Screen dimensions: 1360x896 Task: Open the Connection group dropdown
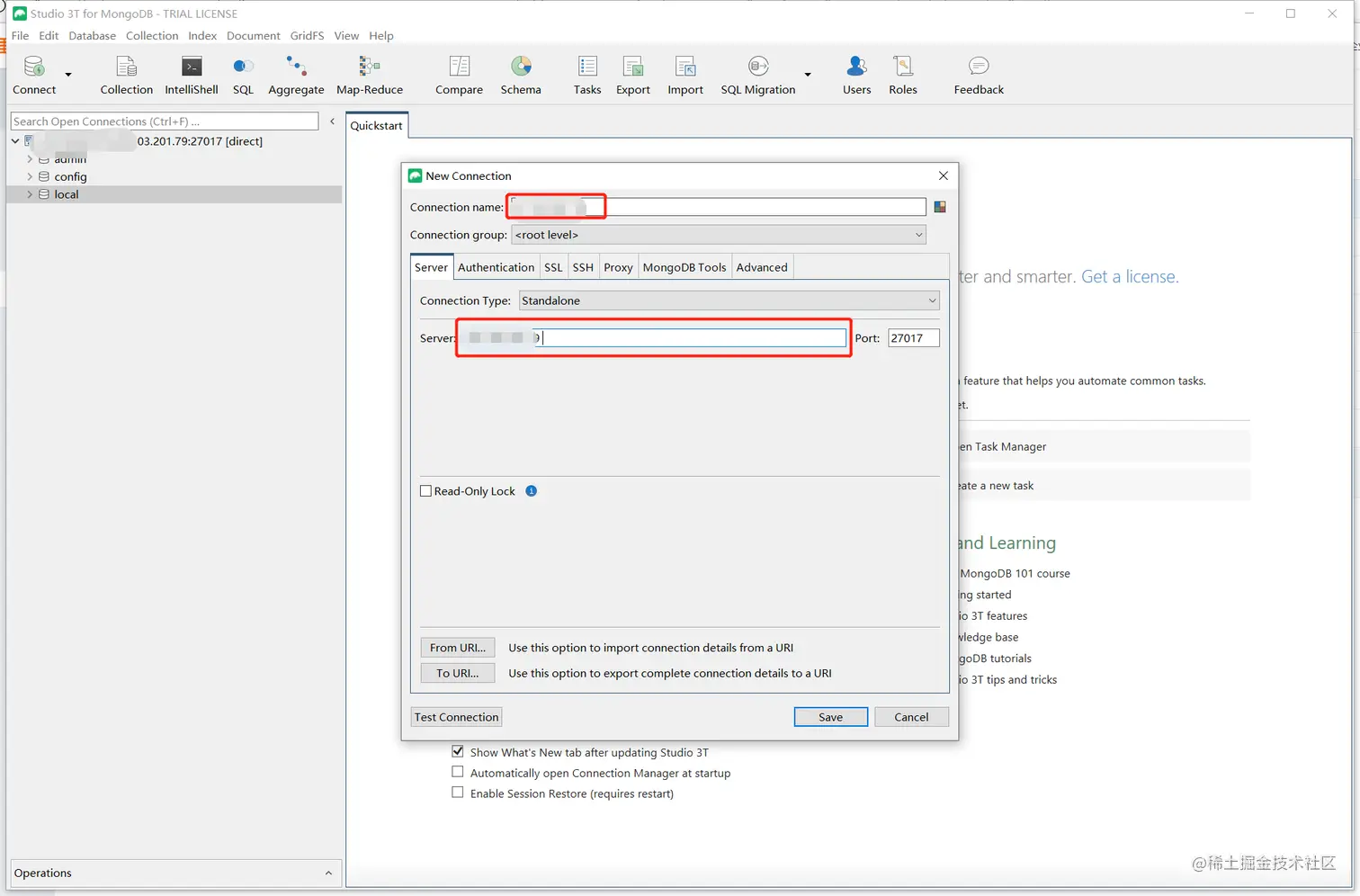719,235
